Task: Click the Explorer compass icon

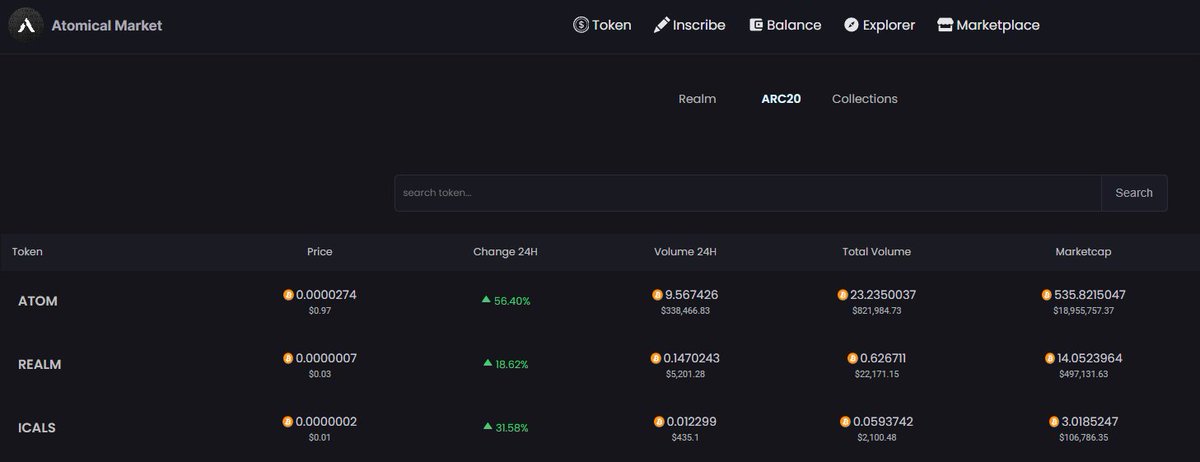Action: (851, 25)
